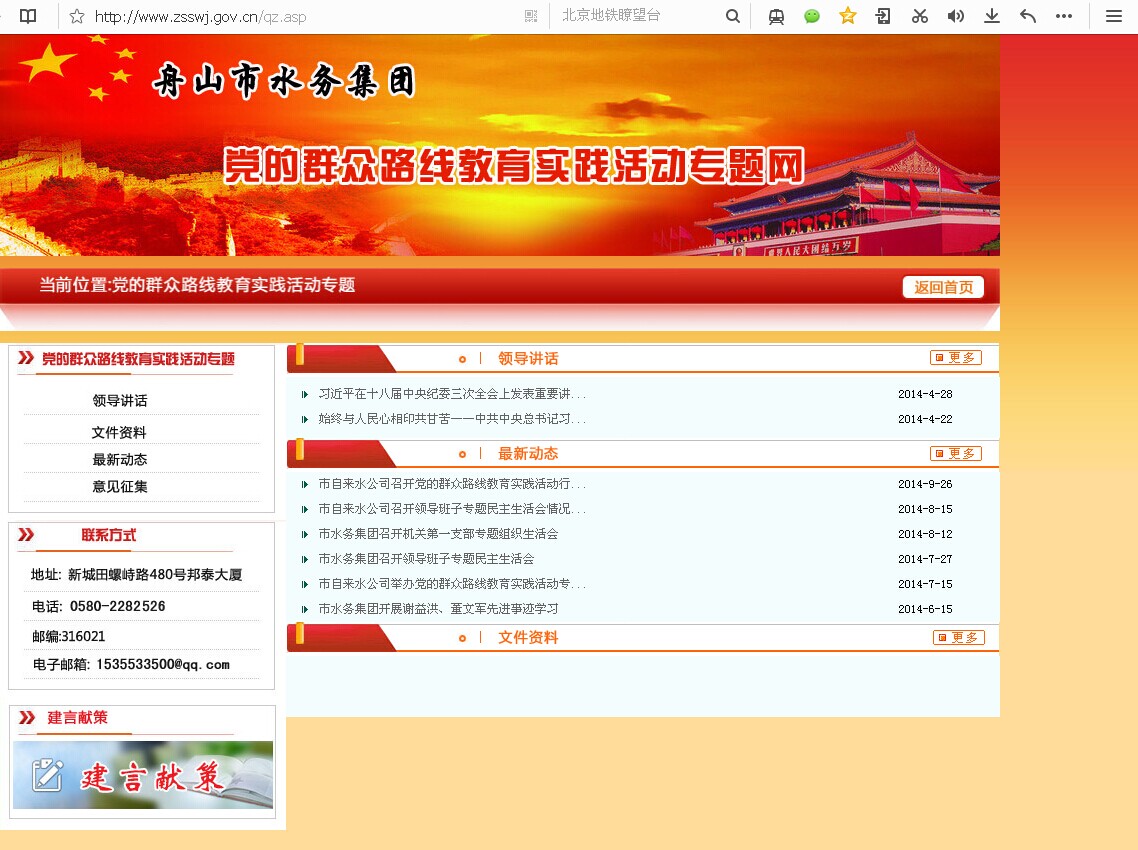Click 更多 button in 文件资料 section

click(x=959, y=637)
